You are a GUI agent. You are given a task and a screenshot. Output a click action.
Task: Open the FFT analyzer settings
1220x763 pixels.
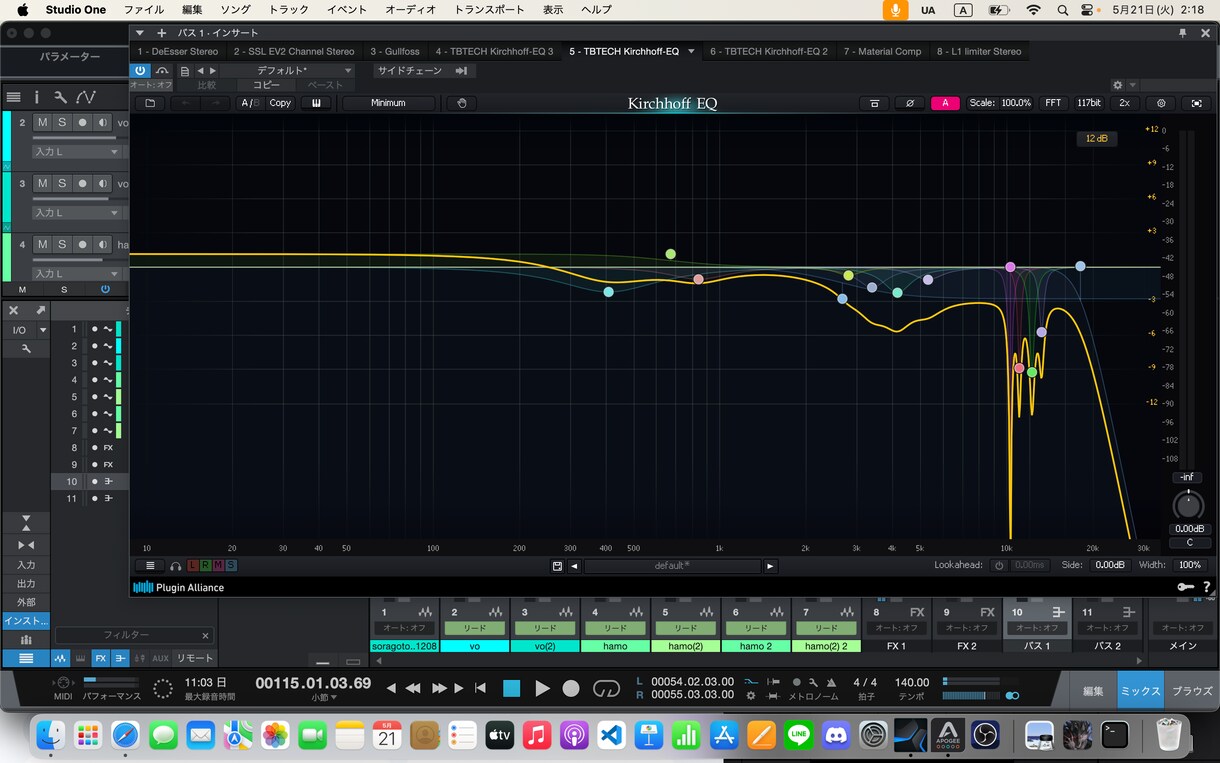pyautogui.click(x=1053, y=103)
